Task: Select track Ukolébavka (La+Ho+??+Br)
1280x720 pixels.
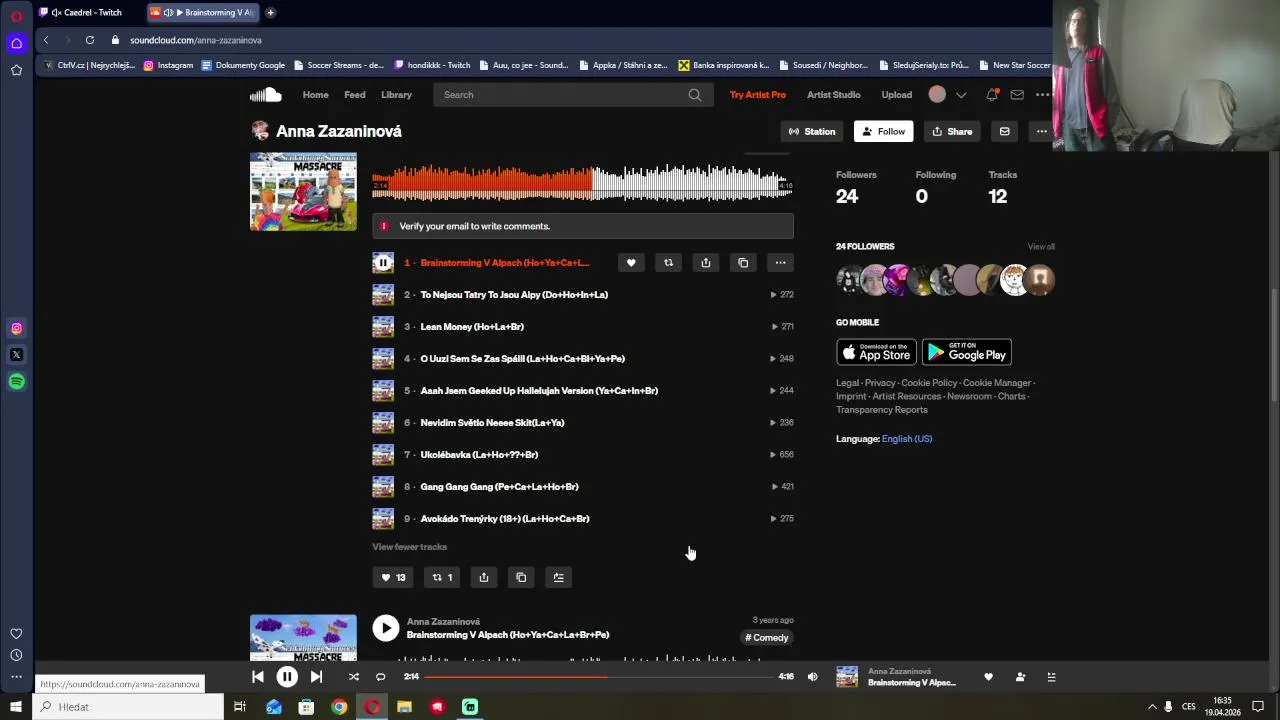Action: (x=479, y=455)
